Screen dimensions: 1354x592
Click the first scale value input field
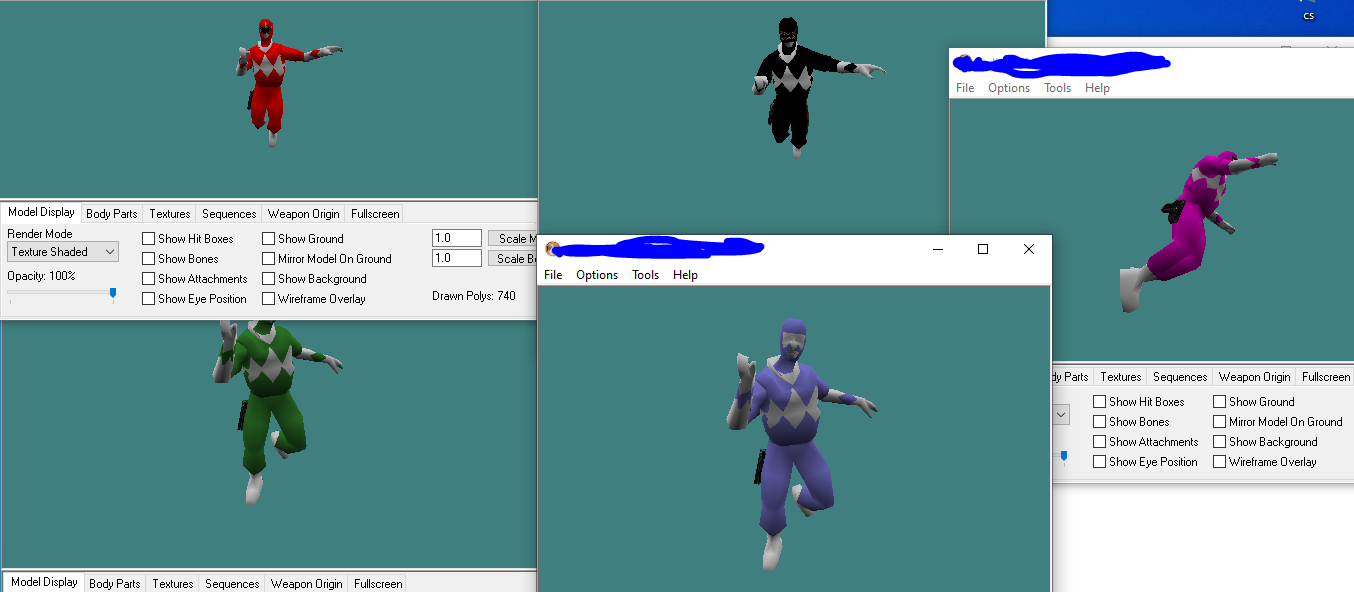coord(456,238)
